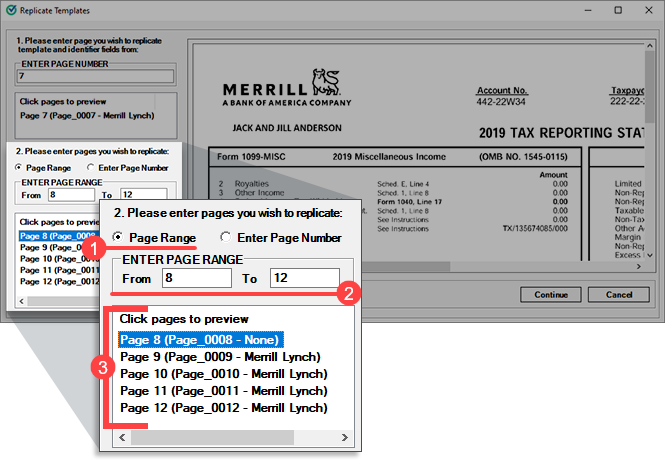Click the small From field in dialog
The image size is (665, 465).
click(x=71, y=195)
